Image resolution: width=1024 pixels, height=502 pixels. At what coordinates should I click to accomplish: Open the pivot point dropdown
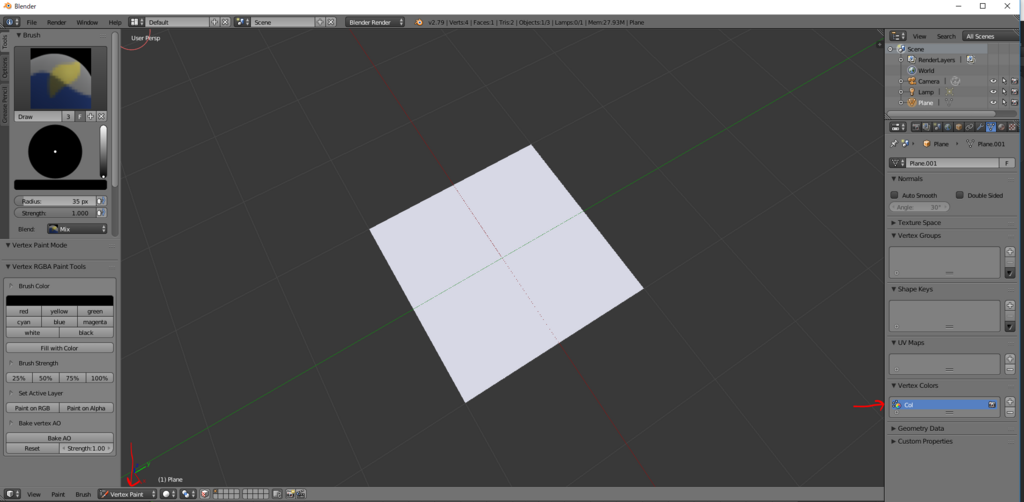coord(188,494)
